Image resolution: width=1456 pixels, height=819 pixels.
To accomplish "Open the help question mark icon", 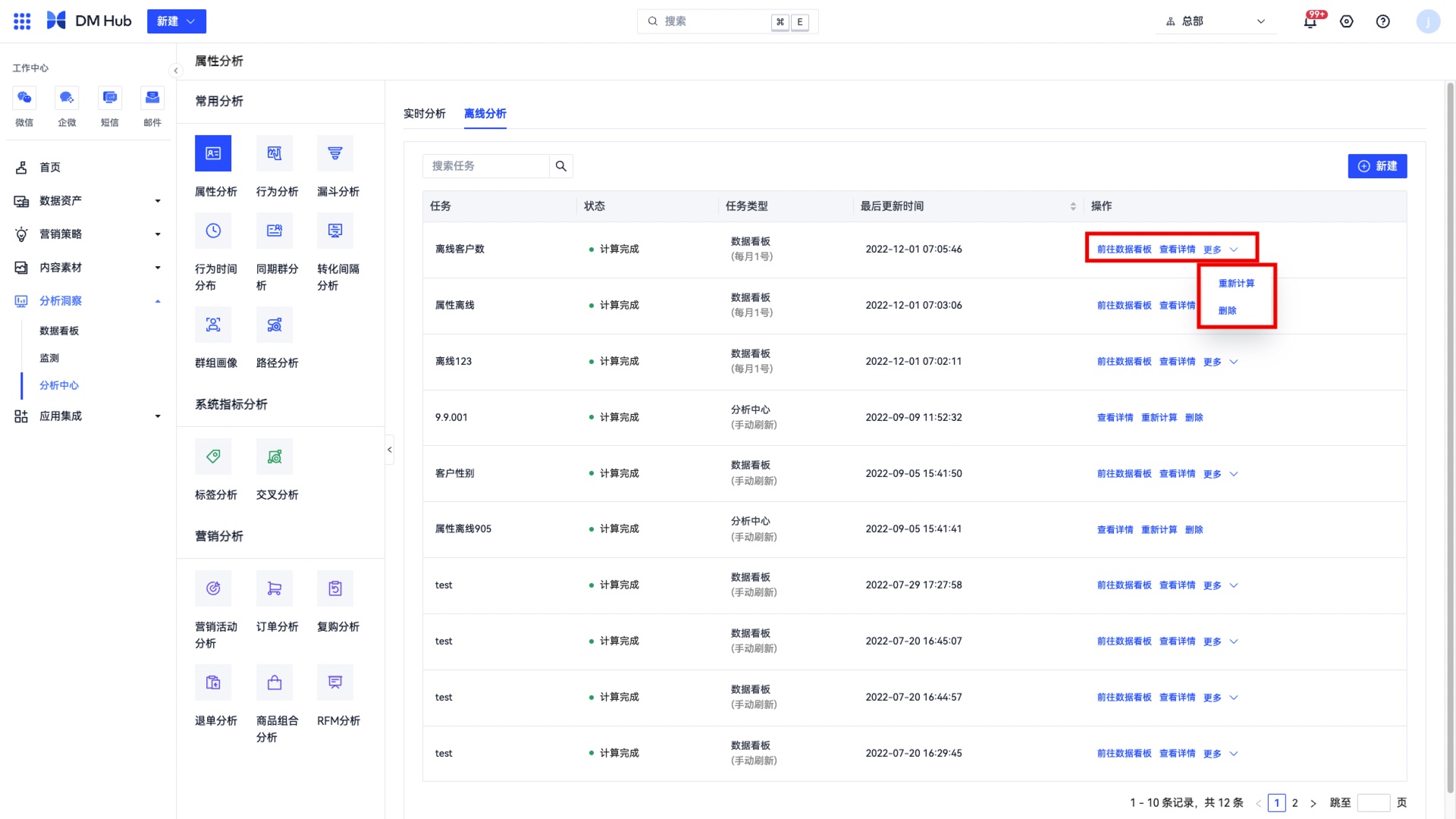I will (x=1383, y=21).
